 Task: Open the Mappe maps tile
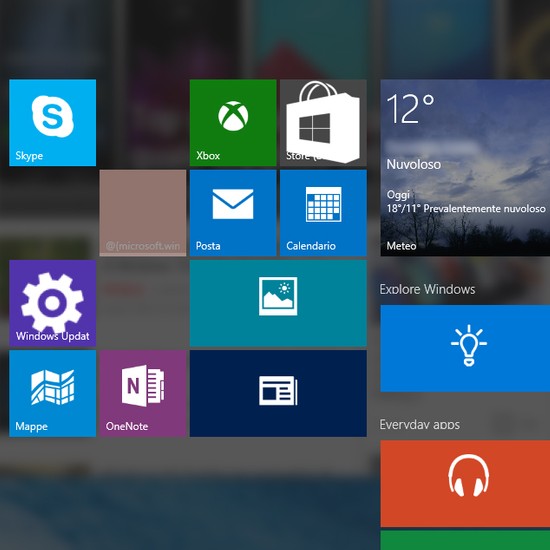tap(53, 393)
